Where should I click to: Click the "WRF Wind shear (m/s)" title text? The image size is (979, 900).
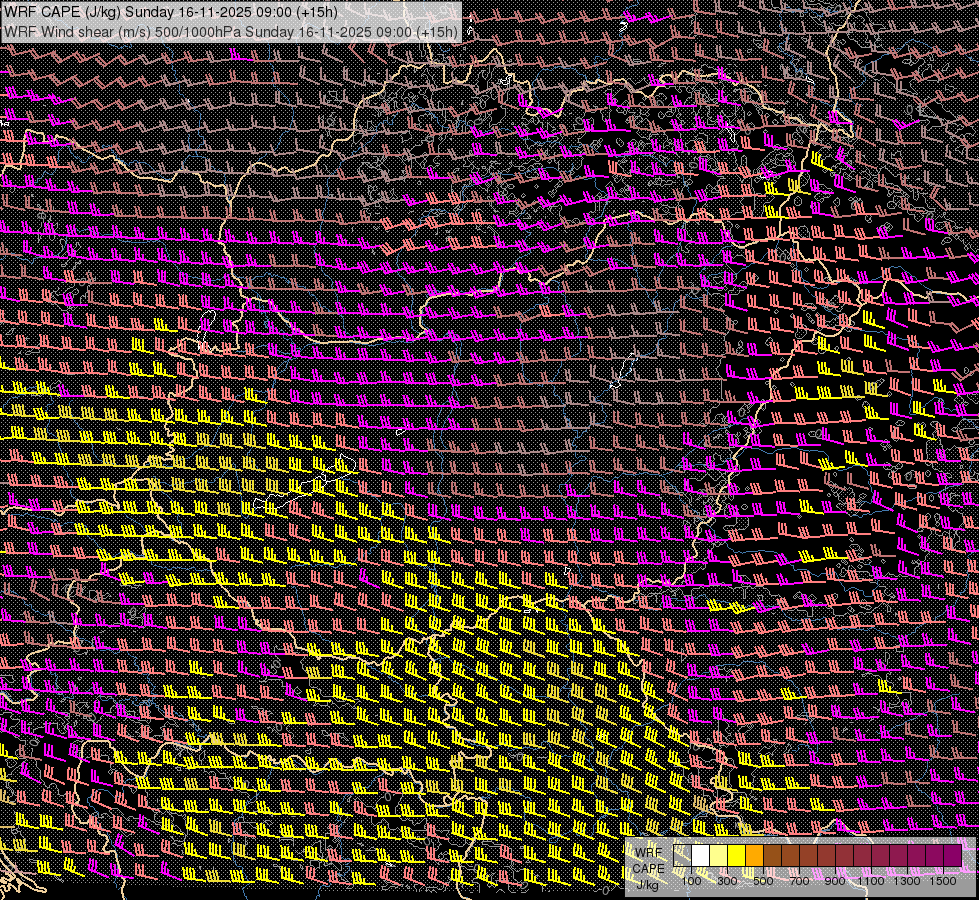(75, 31)
